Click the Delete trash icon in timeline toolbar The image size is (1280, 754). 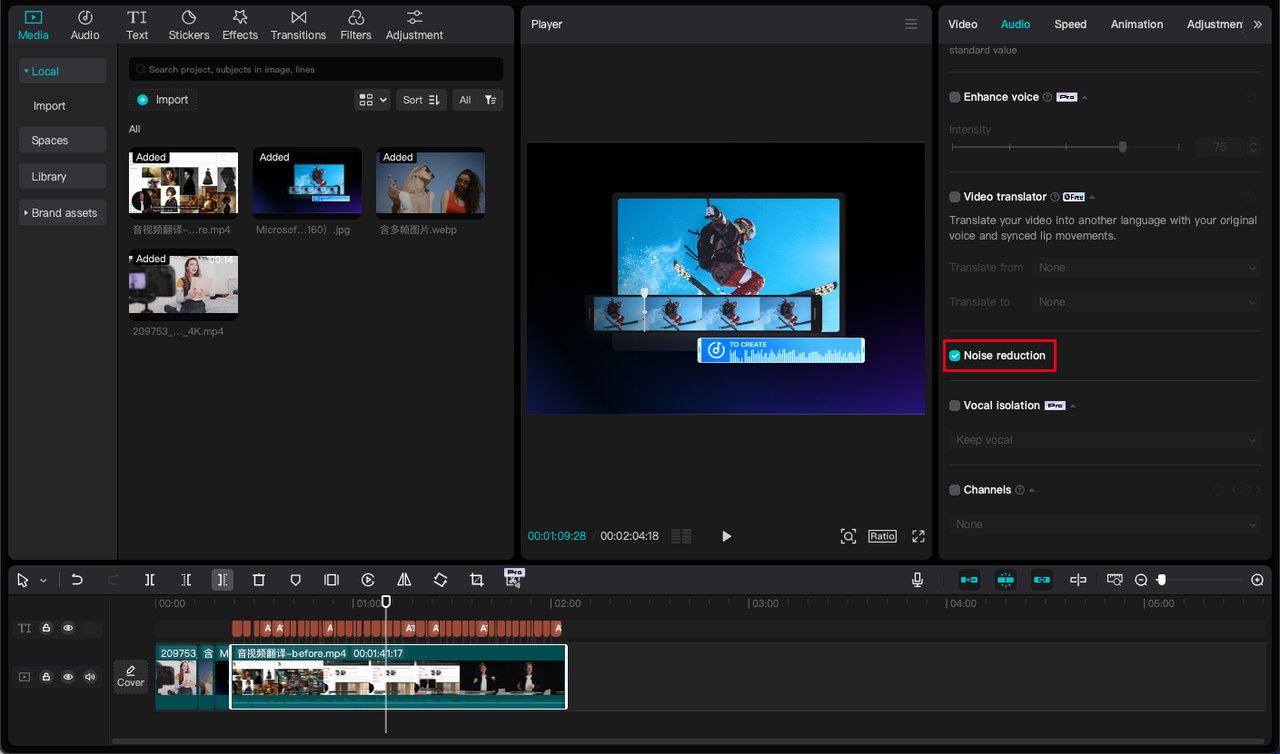point(259,580)
